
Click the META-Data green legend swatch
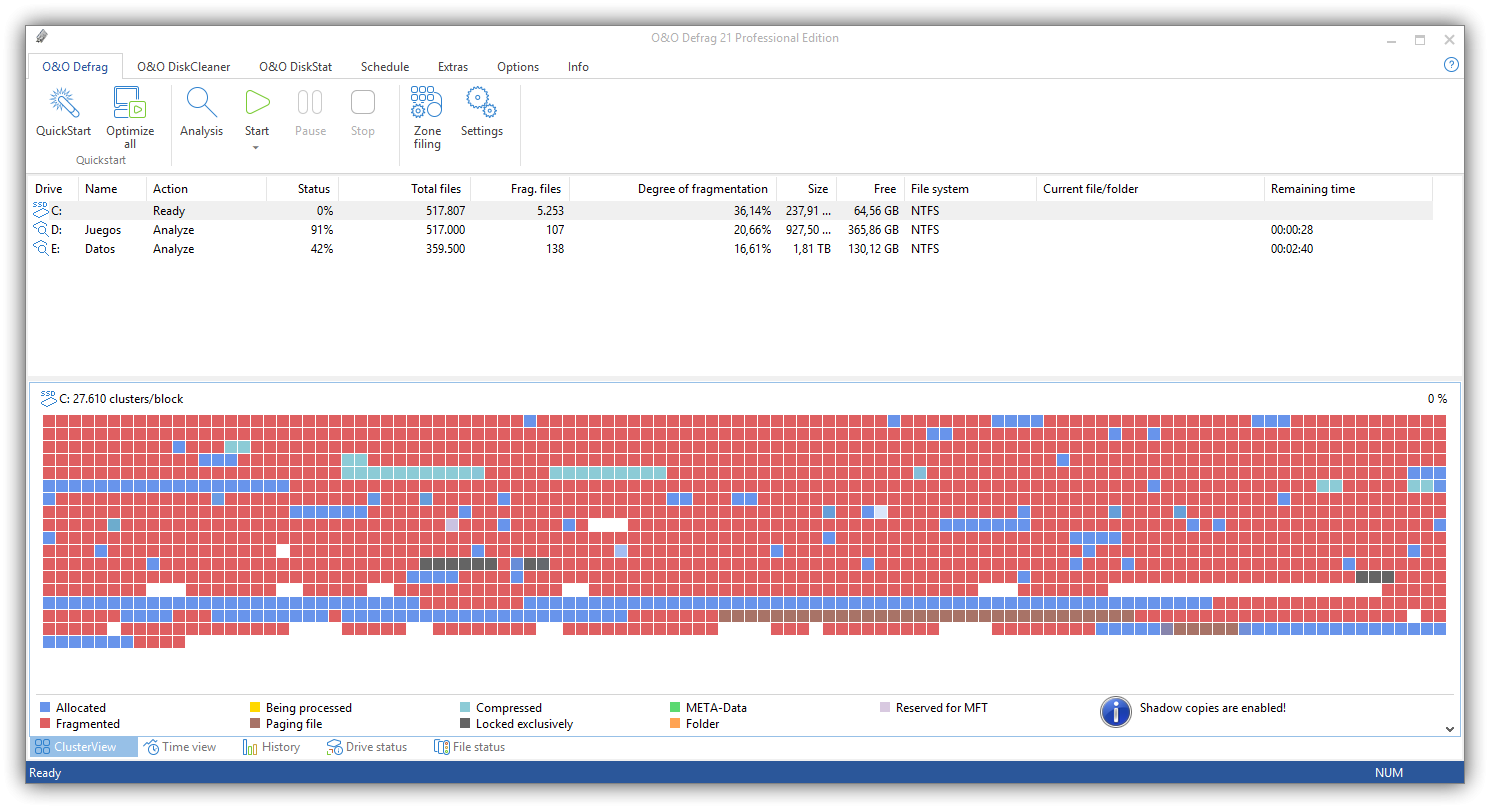(x=675, y=708)
